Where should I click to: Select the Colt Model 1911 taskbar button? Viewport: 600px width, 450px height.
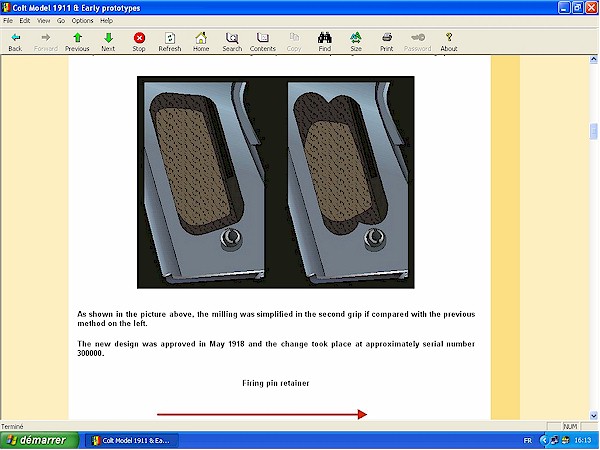pos(132,440)
